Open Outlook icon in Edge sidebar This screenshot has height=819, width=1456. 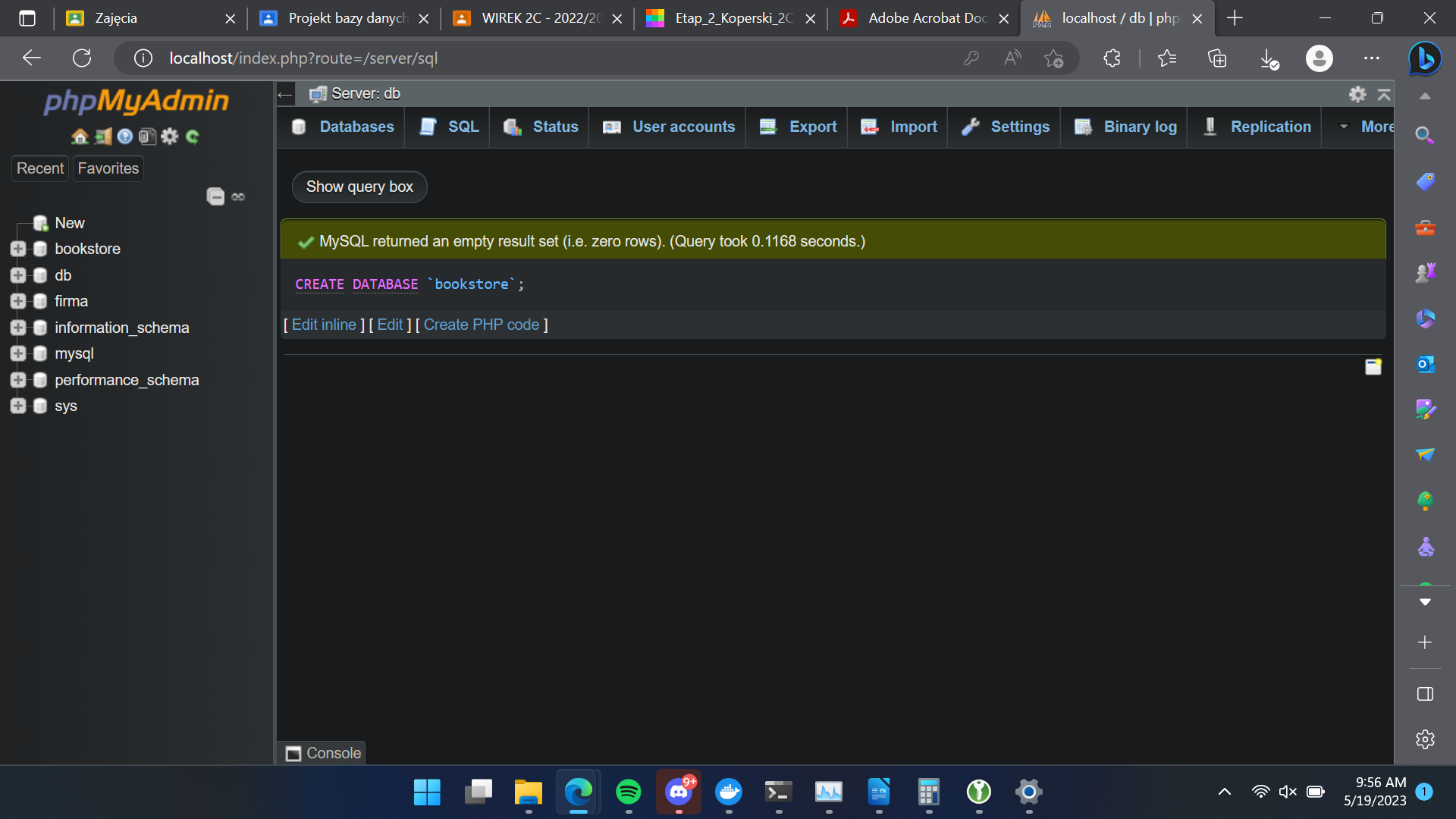(x=1425, y=364)
